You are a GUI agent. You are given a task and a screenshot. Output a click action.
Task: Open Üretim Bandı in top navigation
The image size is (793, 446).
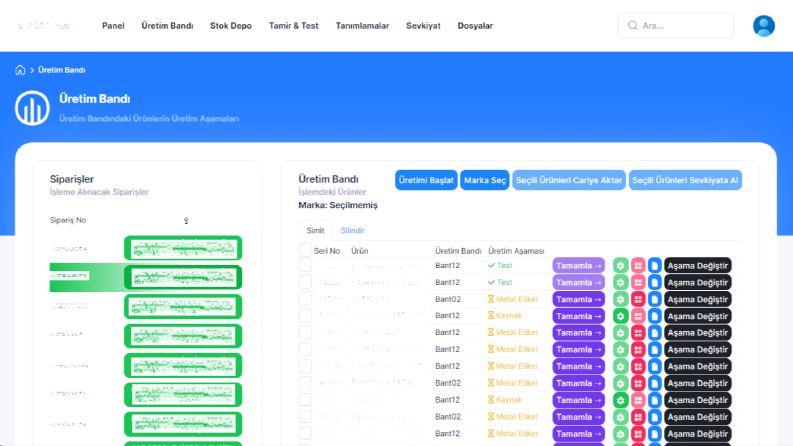(x=167, y=26)
